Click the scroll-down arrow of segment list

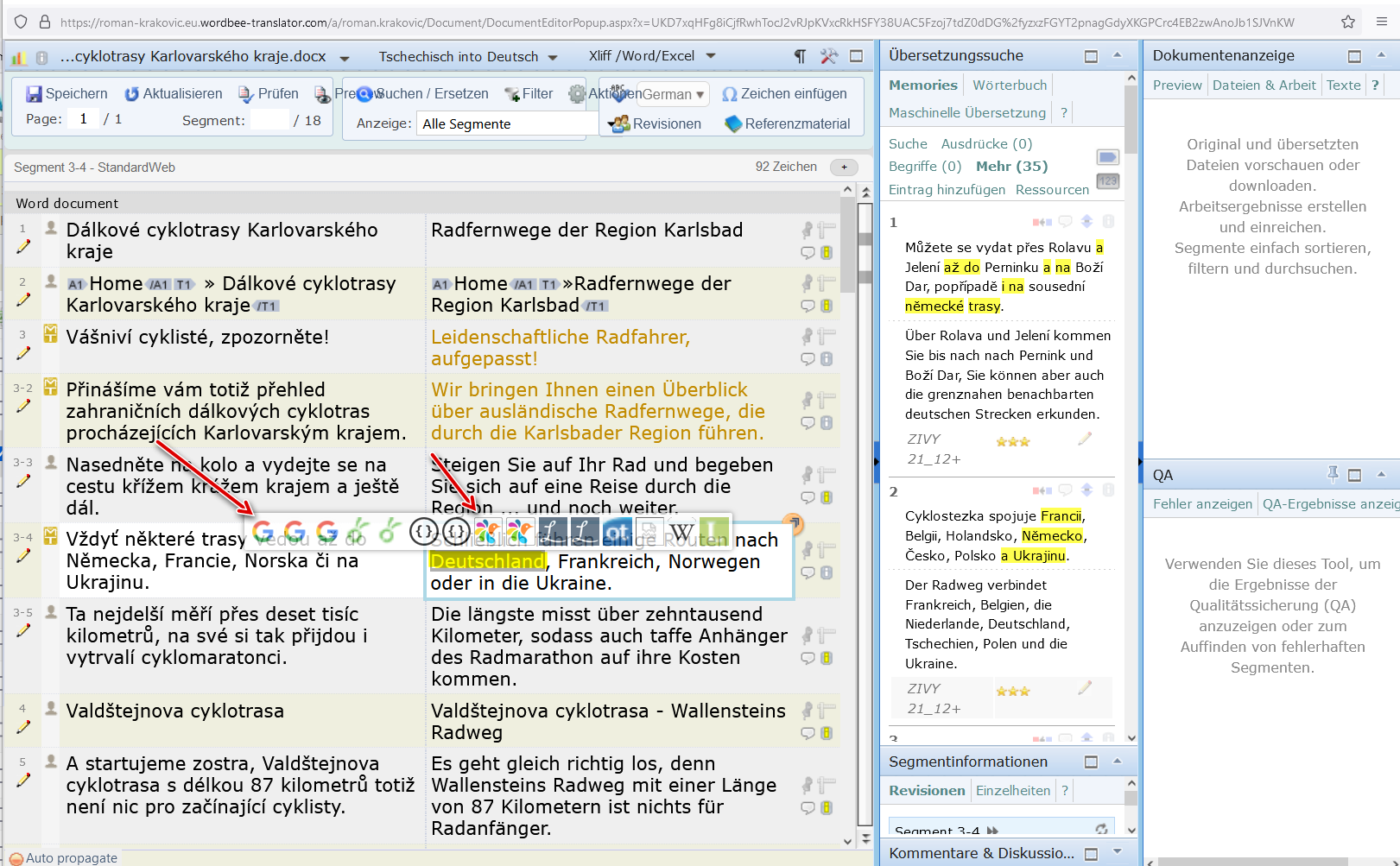pyautogui.click(x=846, y=840)
